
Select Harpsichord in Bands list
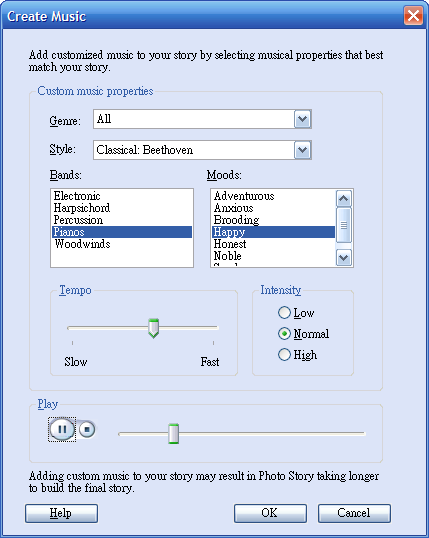point(122,208)
